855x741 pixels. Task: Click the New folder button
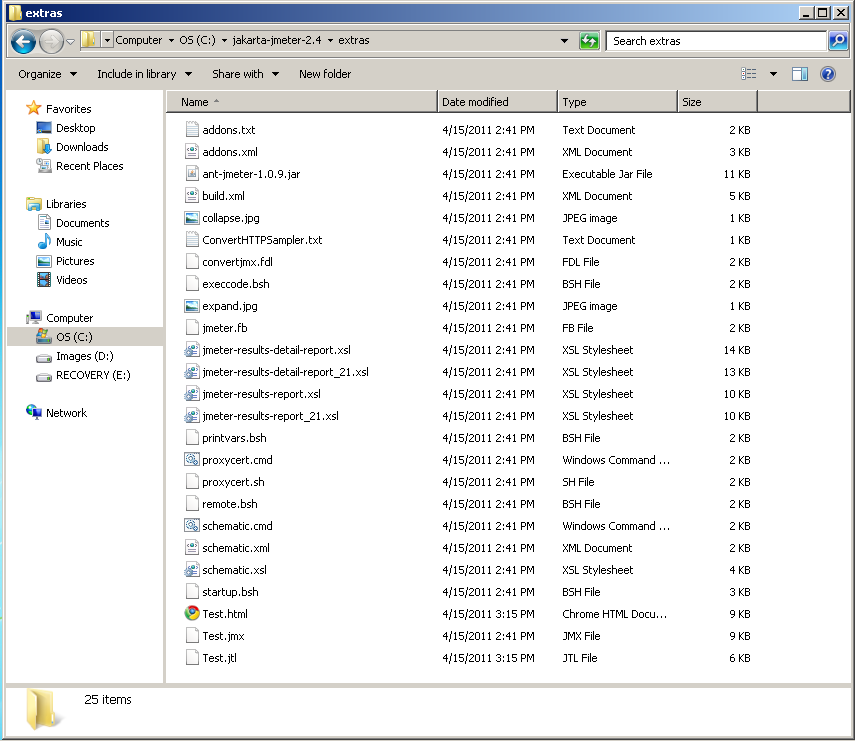[324, 74]
